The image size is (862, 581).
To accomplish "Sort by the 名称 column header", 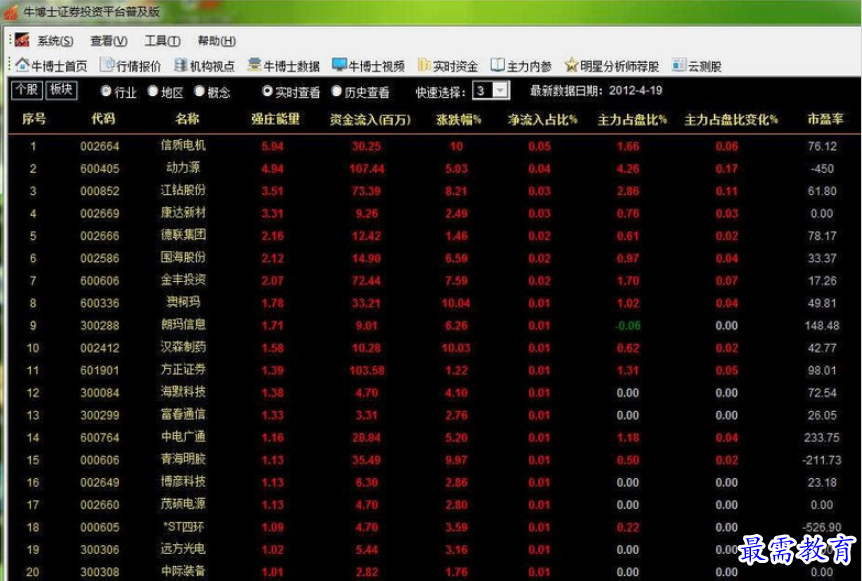I will (187, 119).
